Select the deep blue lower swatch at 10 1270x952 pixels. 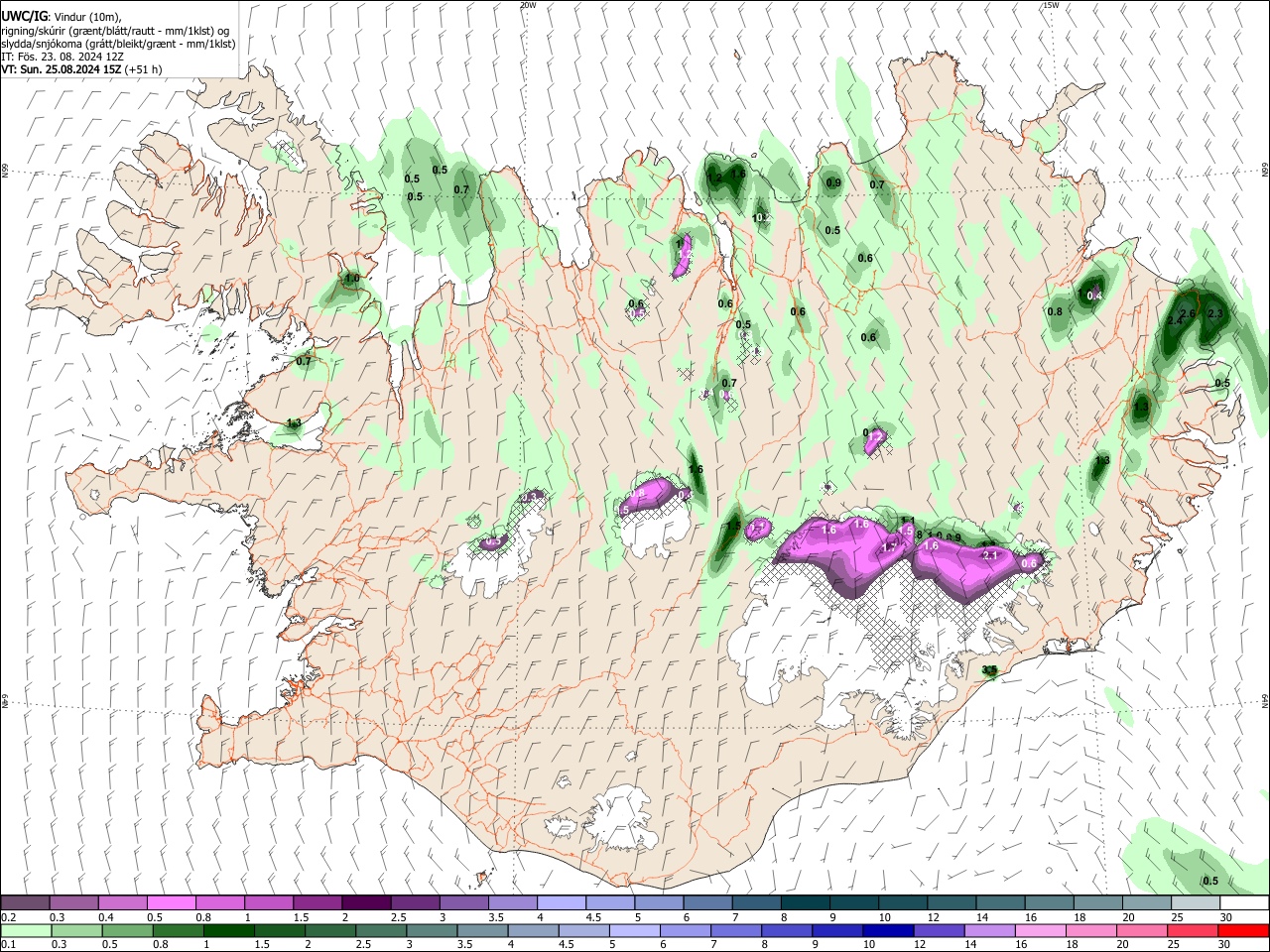coord(887,930)
